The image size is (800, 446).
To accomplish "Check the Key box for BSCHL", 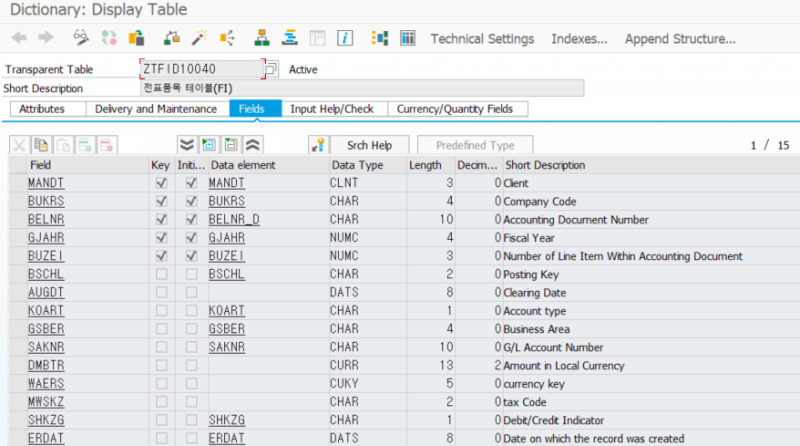I will point(161,274).
